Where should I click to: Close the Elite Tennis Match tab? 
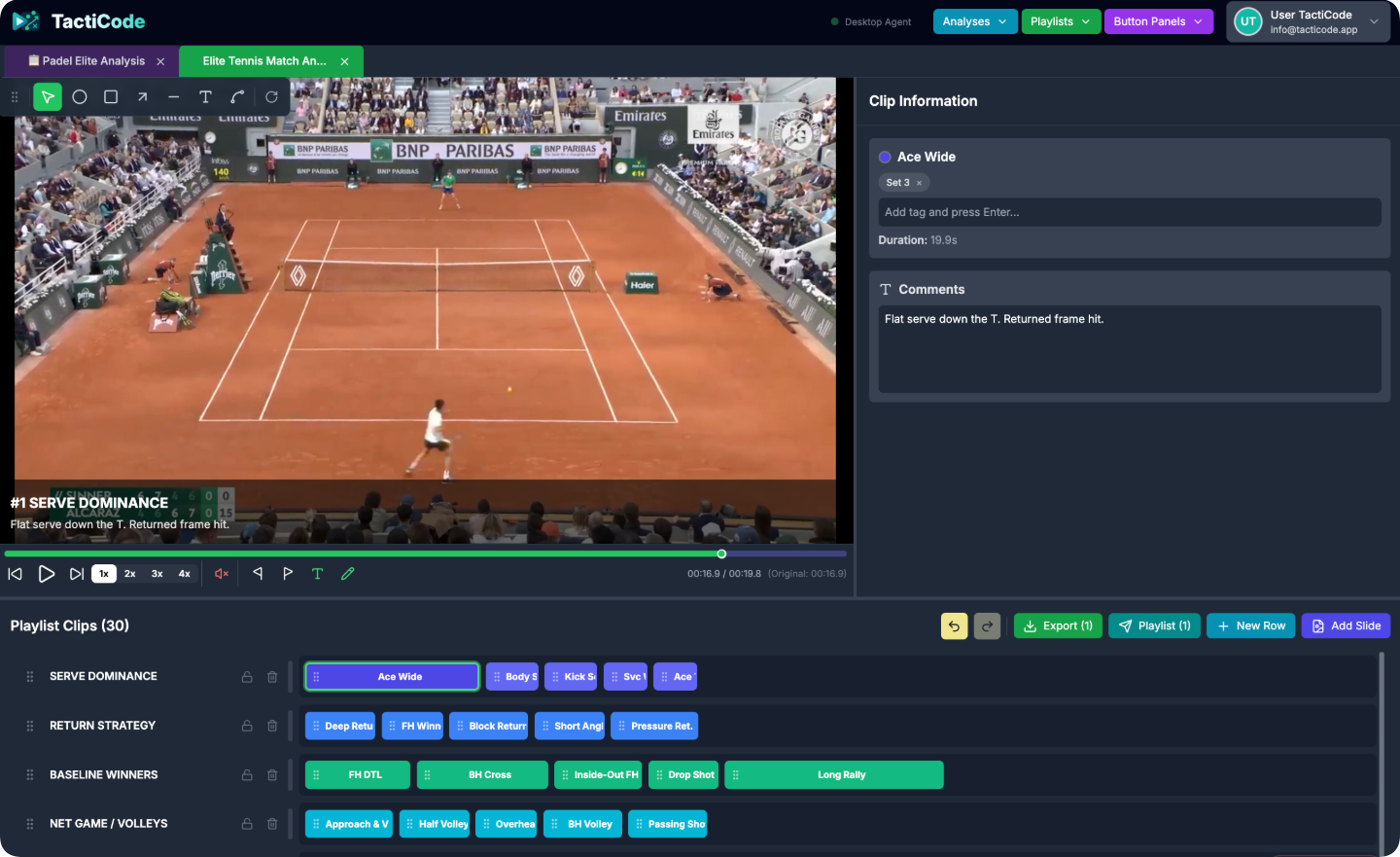pyautogui.click(x=344, y=61)
